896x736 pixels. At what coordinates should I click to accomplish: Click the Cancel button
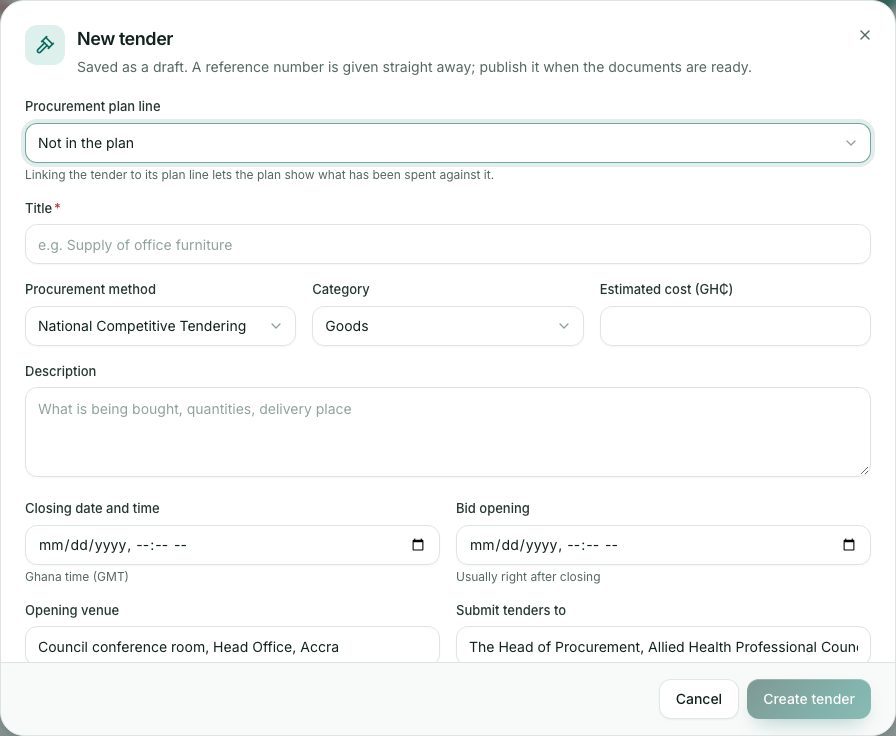pos(698,699)
